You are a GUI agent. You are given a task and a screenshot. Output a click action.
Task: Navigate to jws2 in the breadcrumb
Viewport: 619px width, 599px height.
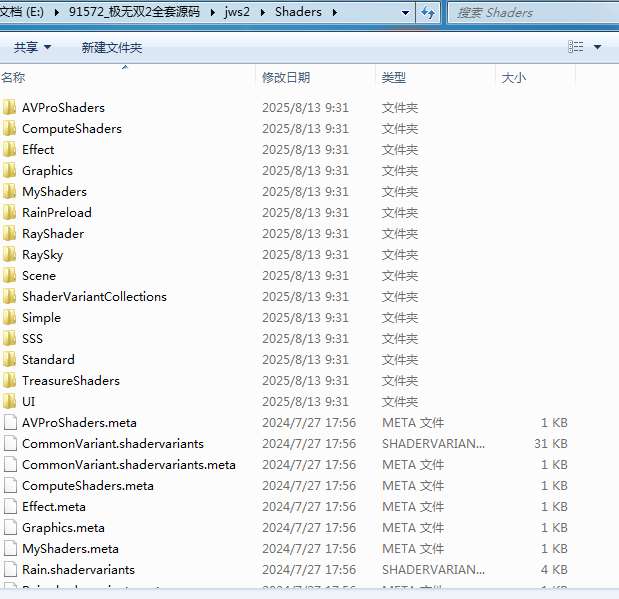[238, 13]
